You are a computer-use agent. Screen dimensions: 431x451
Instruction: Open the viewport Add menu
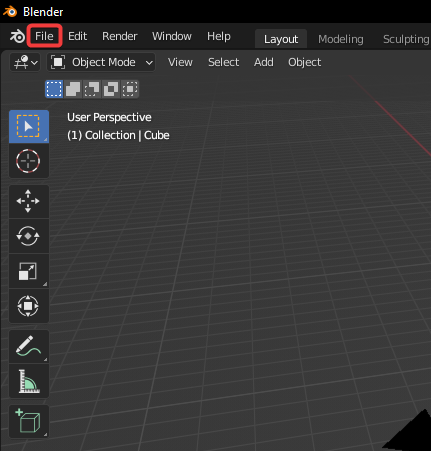click(264, 62)
